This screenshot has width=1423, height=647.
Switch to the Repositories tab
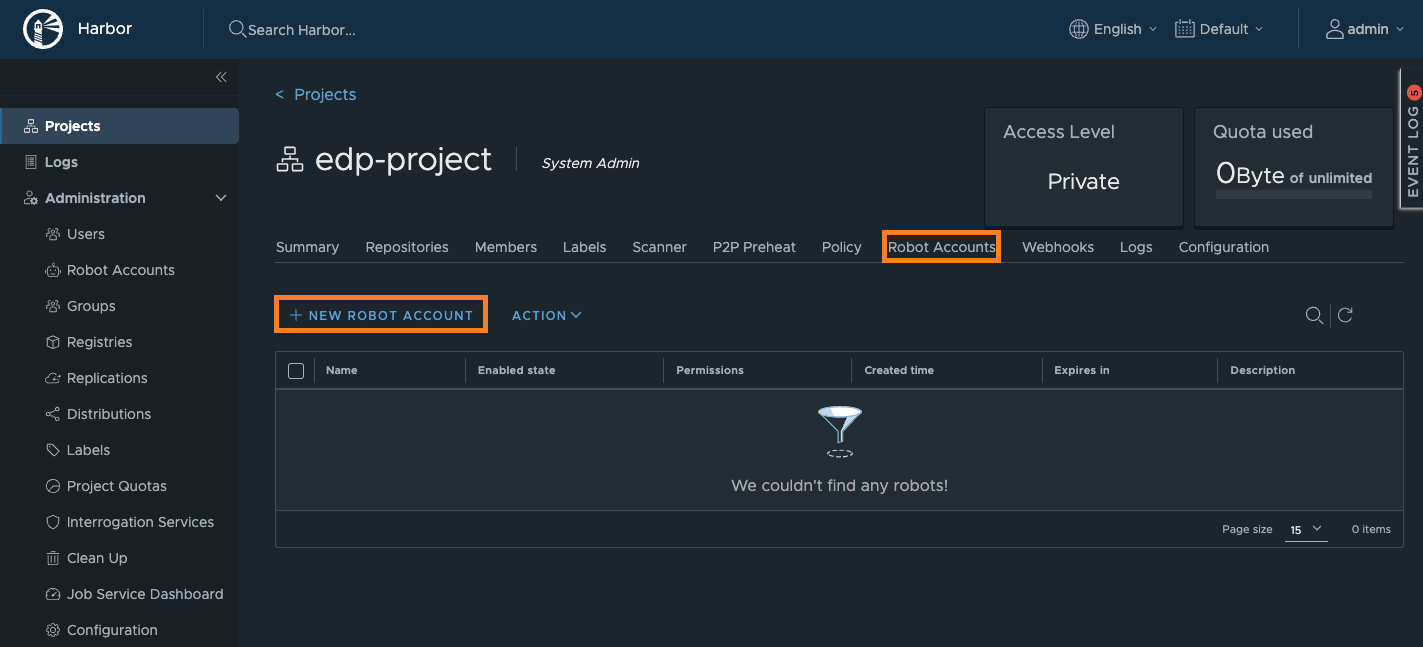pos(406,247)
